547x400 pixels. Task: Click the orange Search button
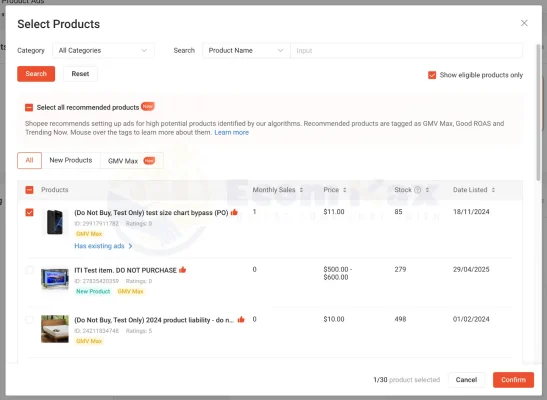click(36, 74)
